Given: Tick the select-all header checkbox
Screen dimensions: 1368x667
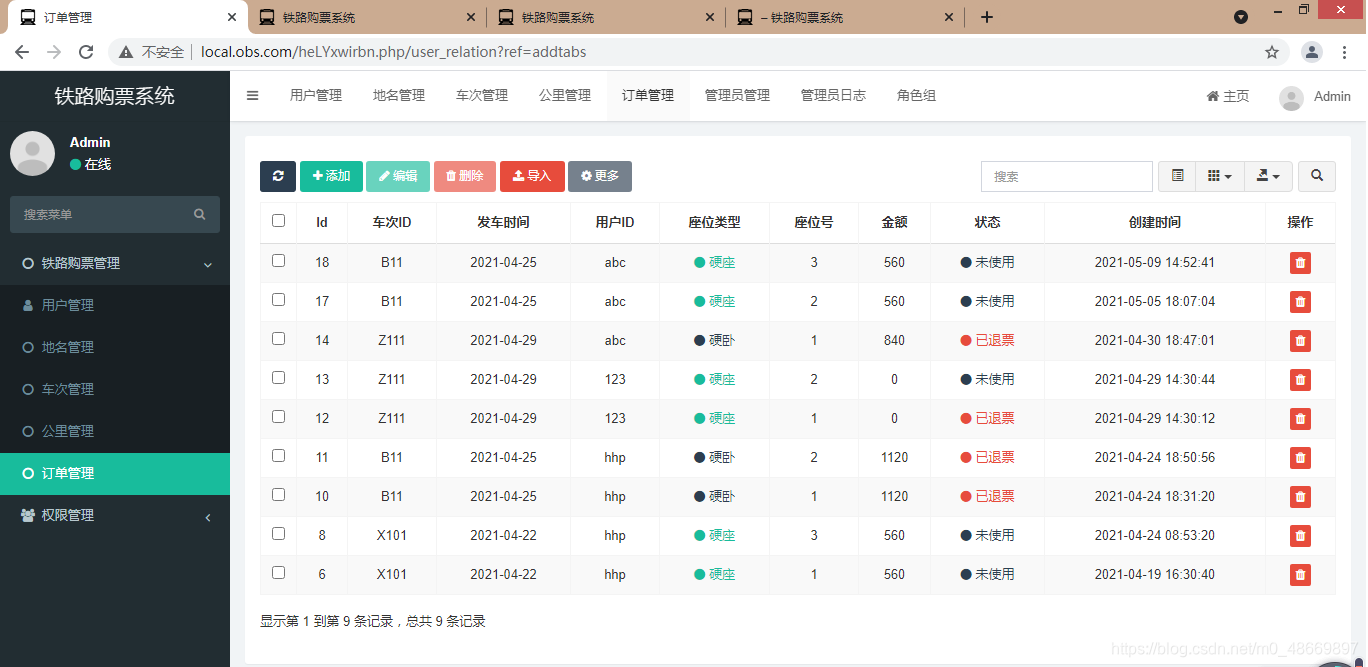Looking at the screenshot, I should point(278,221).
